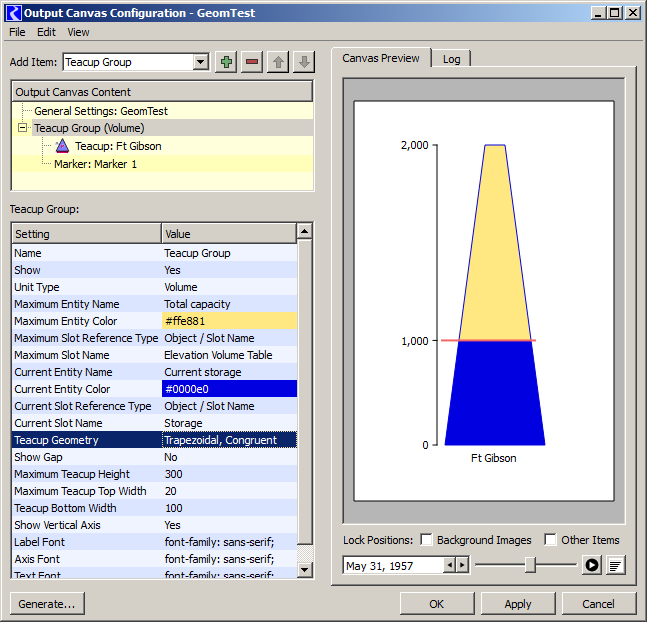Open the Edit menu
Image resolution: width=647 pixels, height=622 pixels.
pos(46,32)
